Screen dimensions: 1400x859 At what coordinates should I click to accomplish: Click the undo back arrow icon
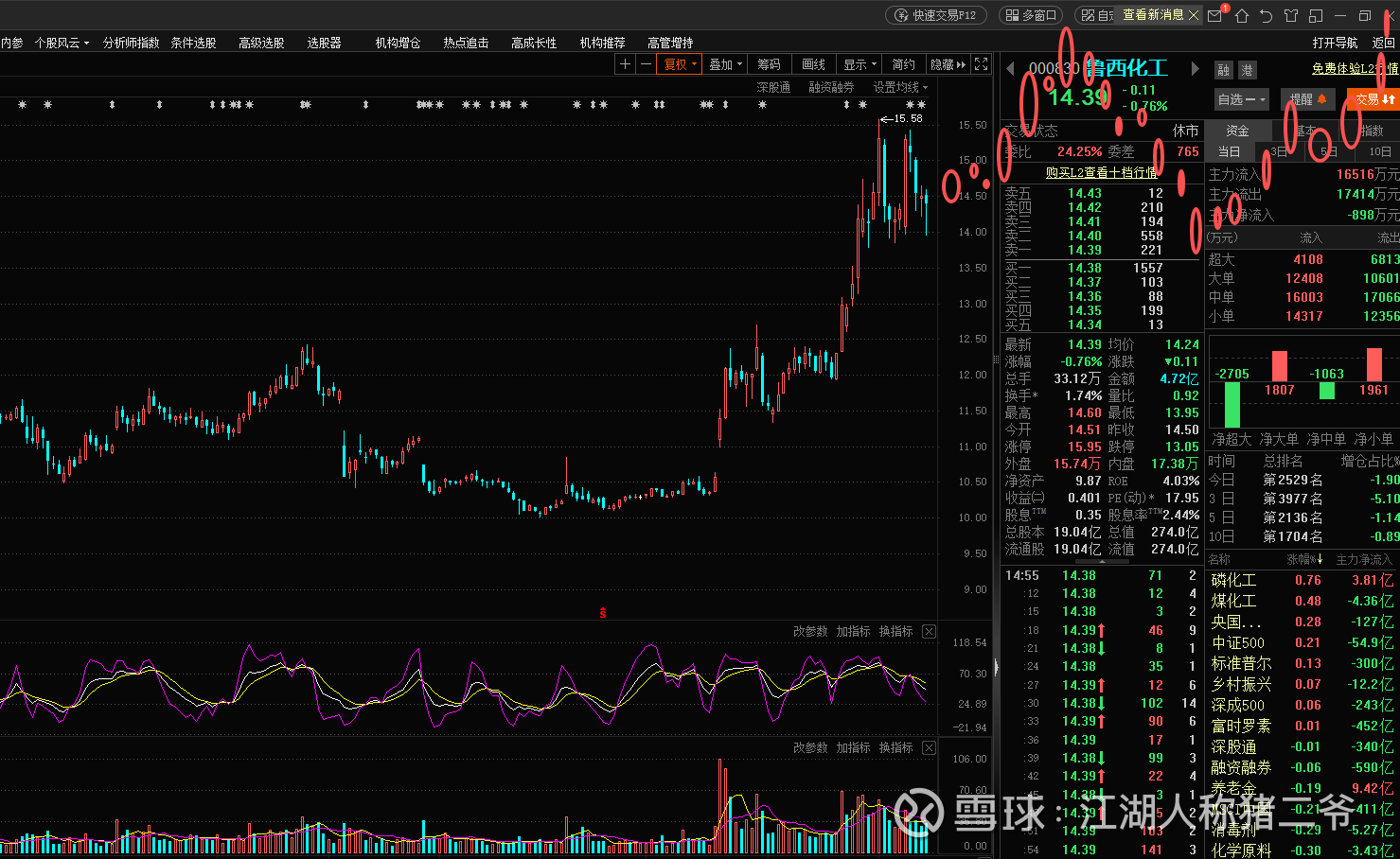point(1267,15)
